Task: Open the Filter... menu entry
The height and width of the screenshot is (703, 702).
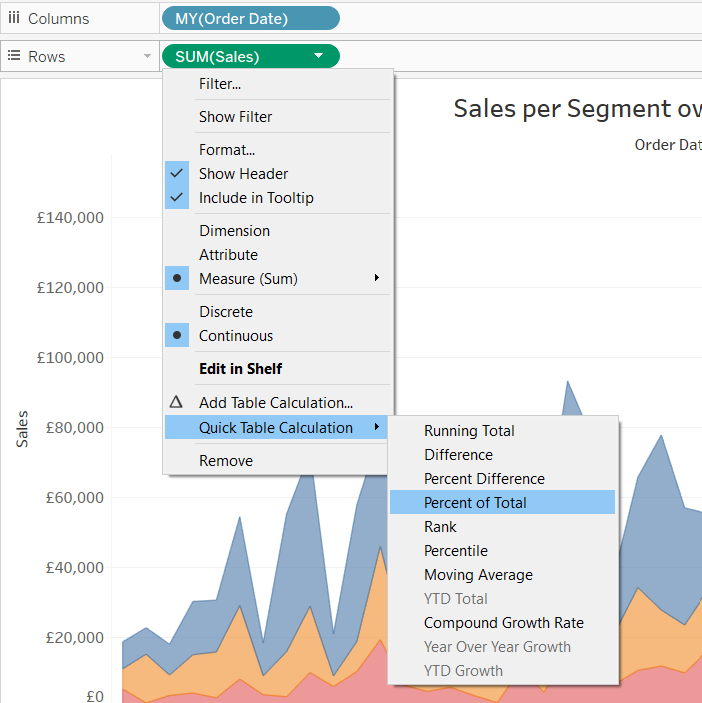Action: [x=220, y=84]
